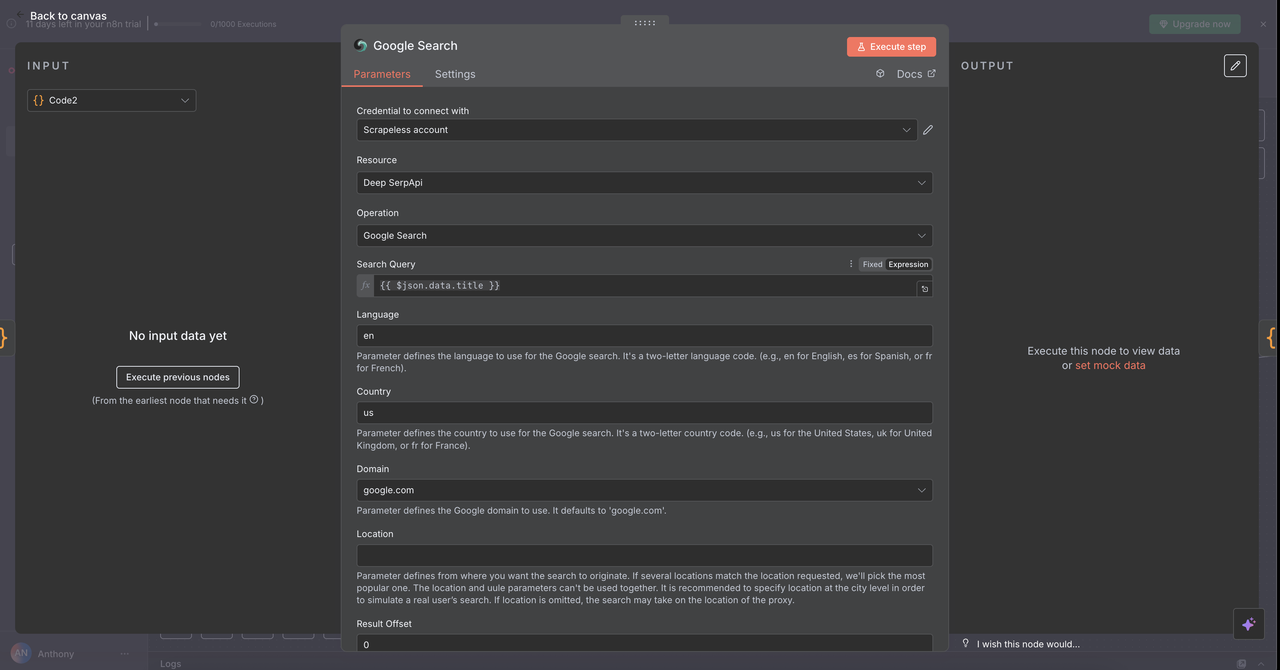
Task: Click the set mock data link
Action: (1110, 366)
